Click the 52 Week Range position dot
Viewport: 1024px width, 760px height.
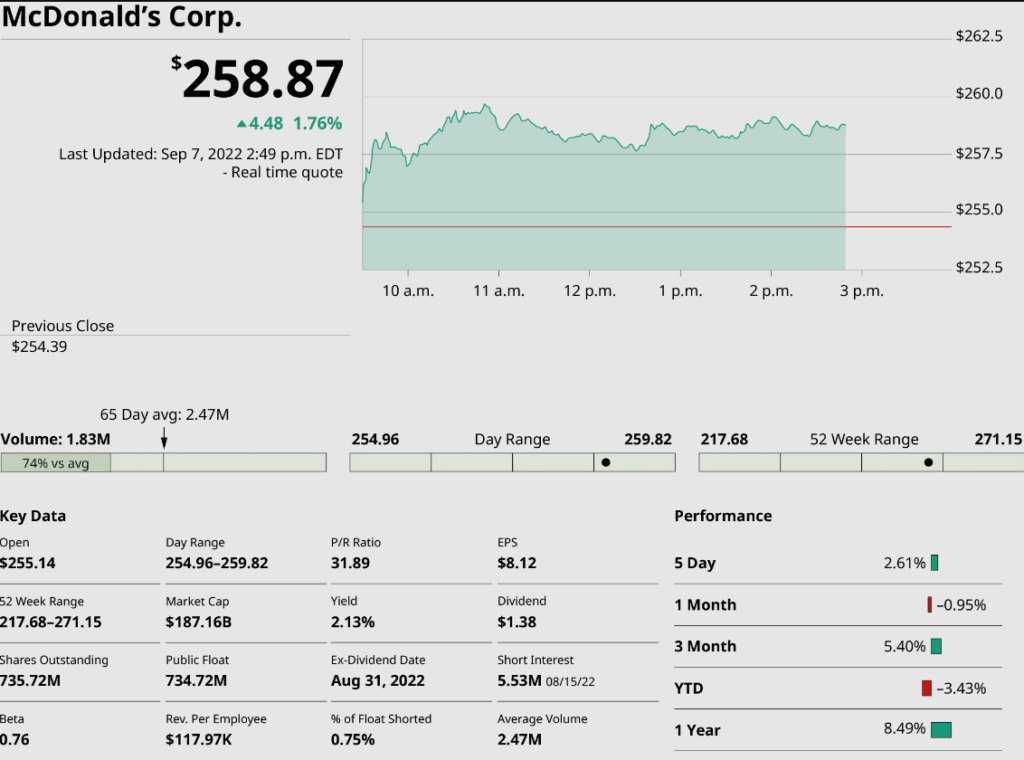tap(928, 462)
